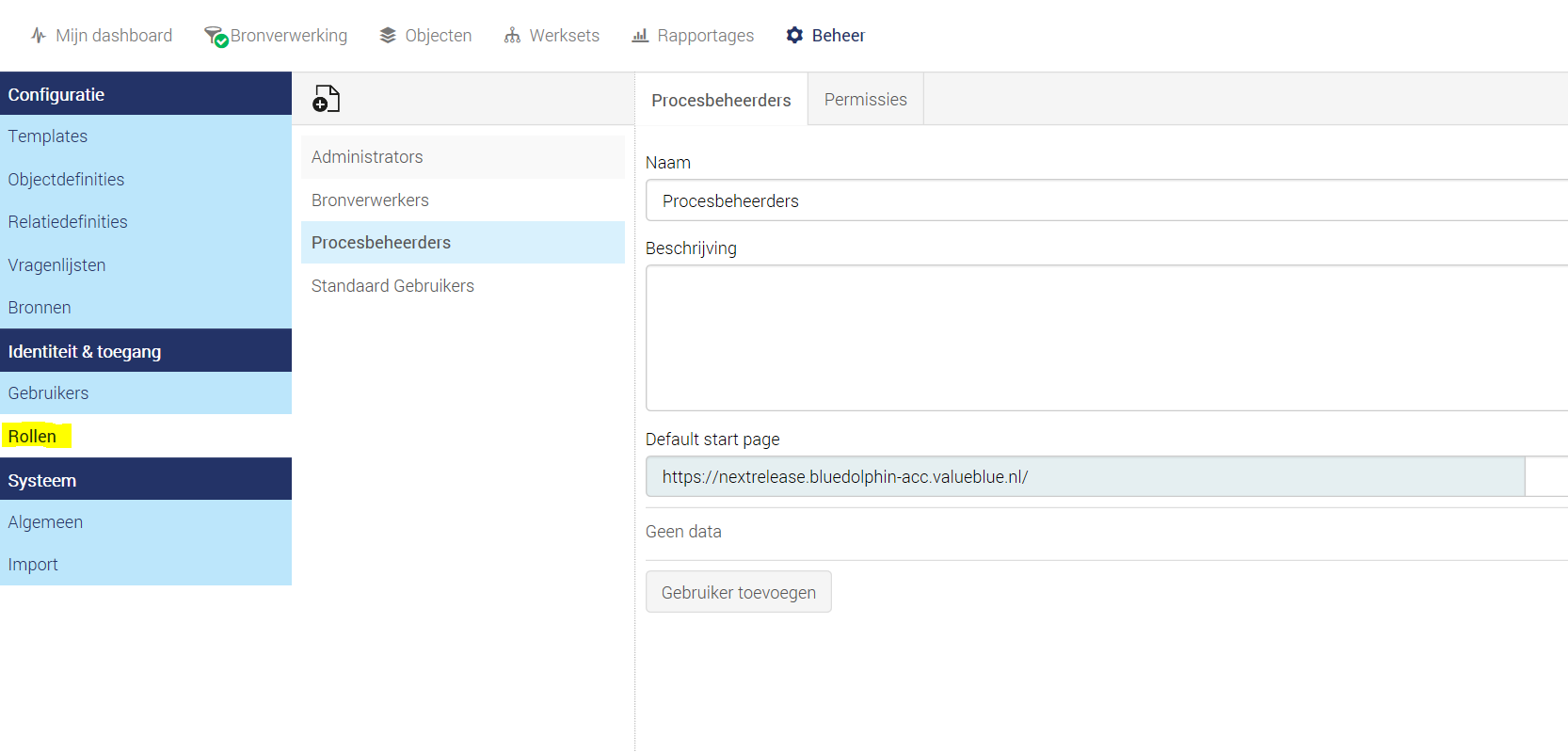Click the Rapportages bar chart icon

(640, 36)
